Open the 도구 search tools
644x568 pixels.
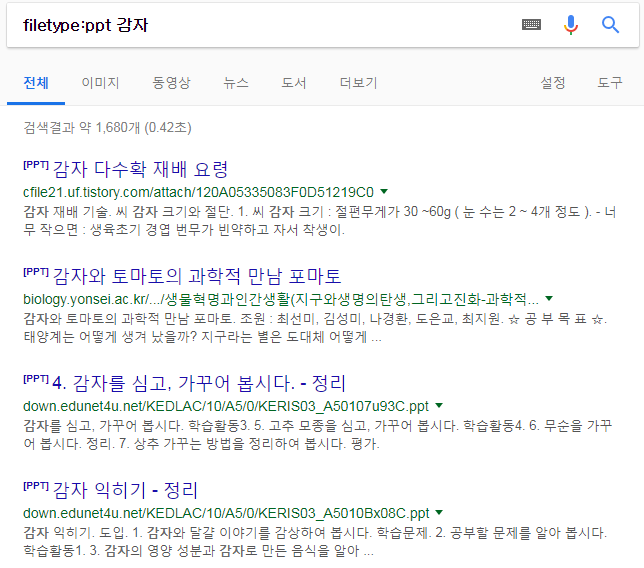[x=610, y=83]
